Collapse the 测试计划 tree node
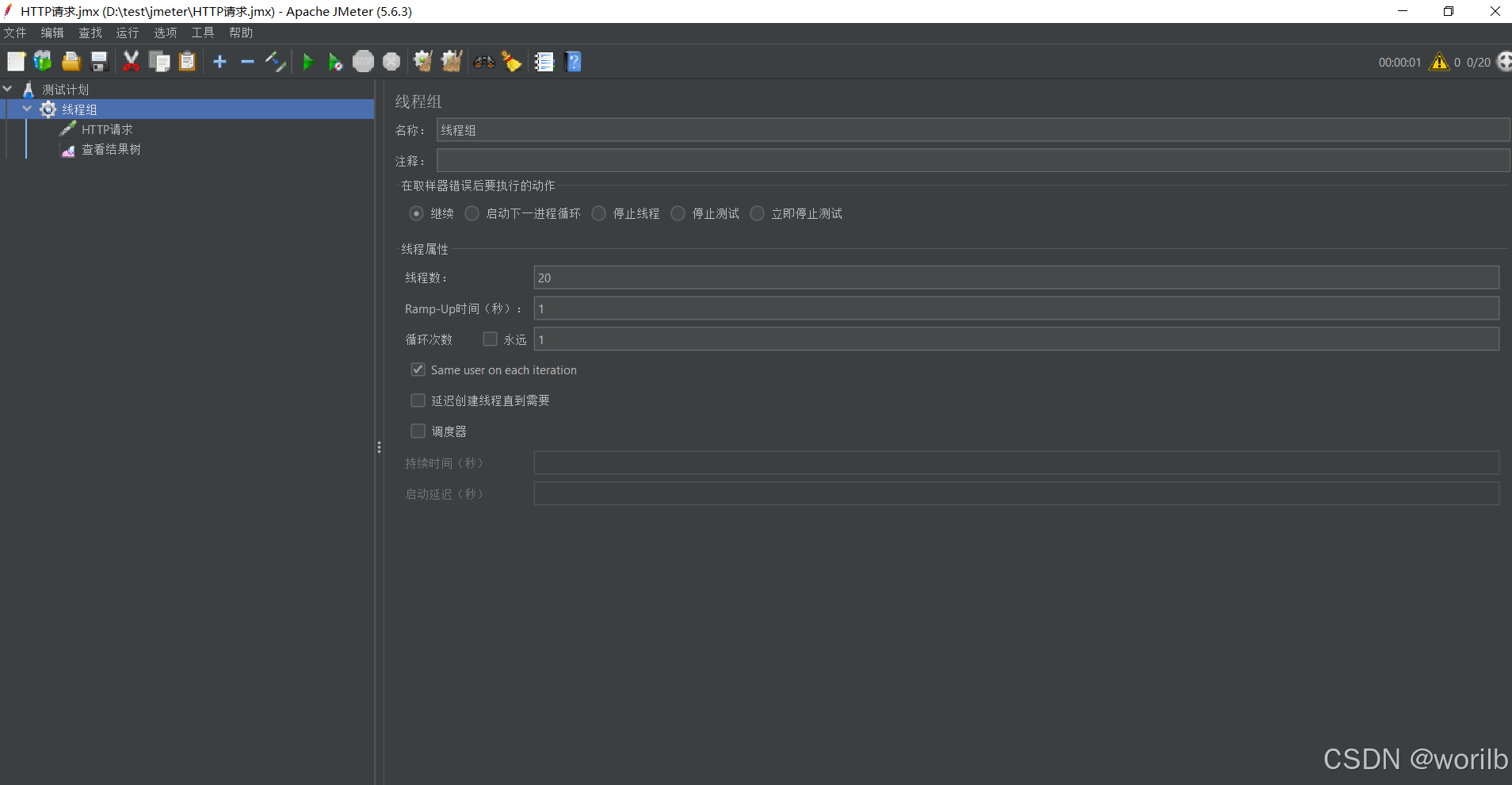 coord(8,89)
